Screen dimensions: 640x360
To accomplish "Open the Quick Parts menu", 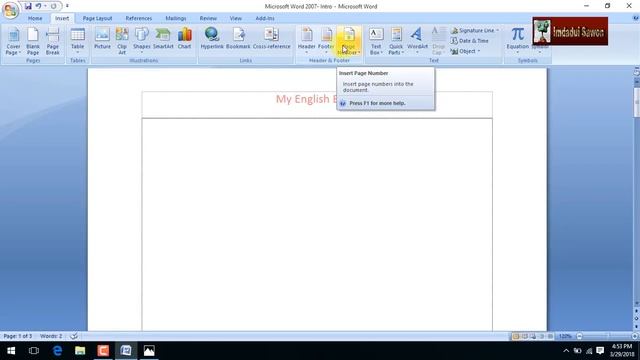I will click(x=396, y=41).
